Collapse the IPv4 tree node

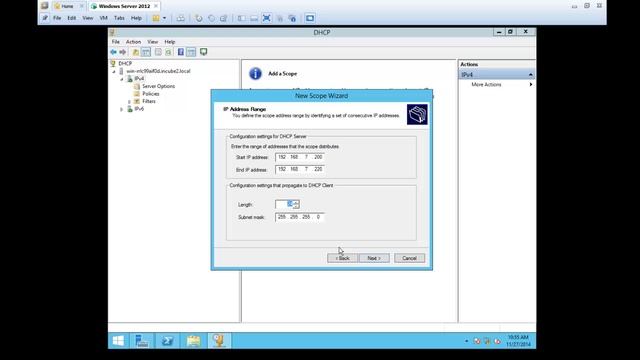(x=122, y=79)
